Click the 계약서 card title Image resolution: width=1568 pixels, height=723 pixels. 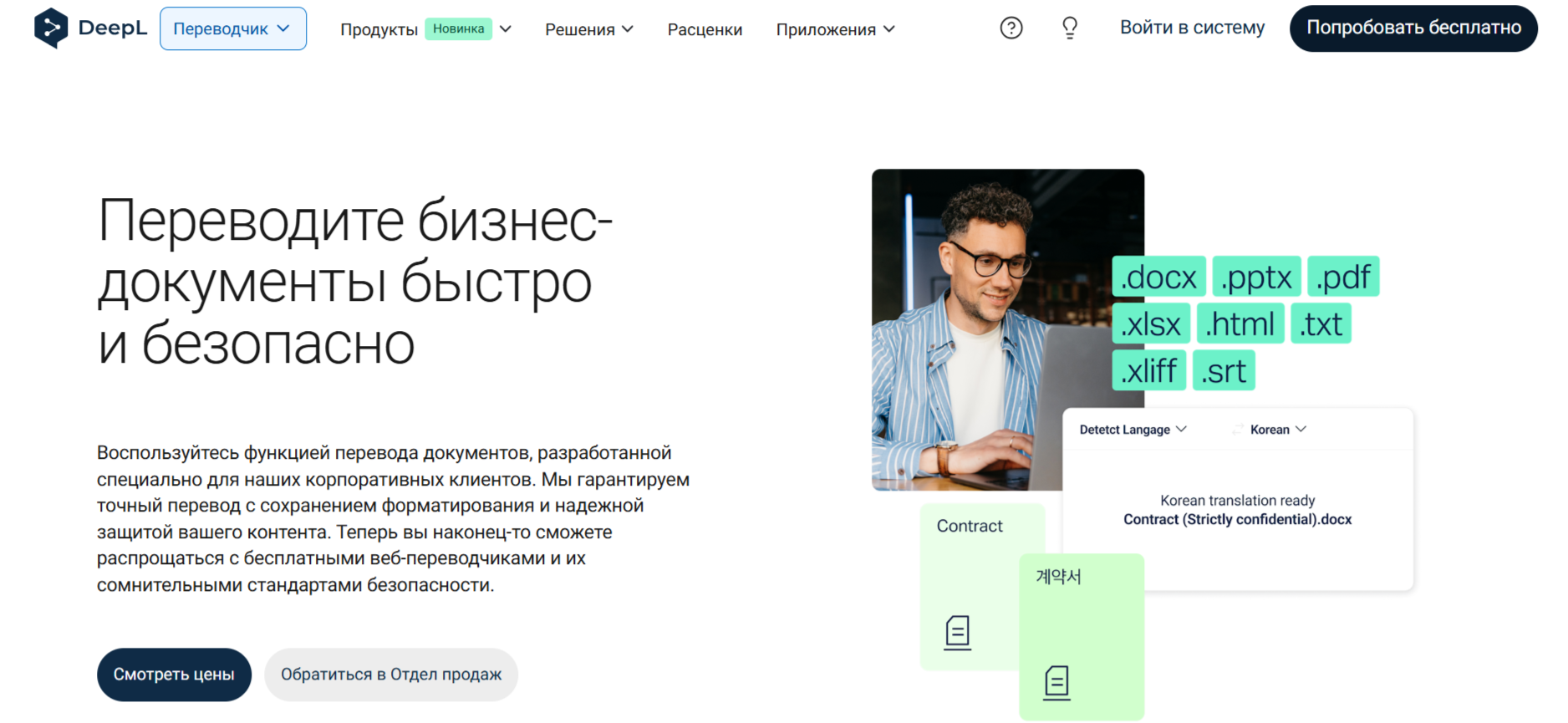tap(1058, 577)
